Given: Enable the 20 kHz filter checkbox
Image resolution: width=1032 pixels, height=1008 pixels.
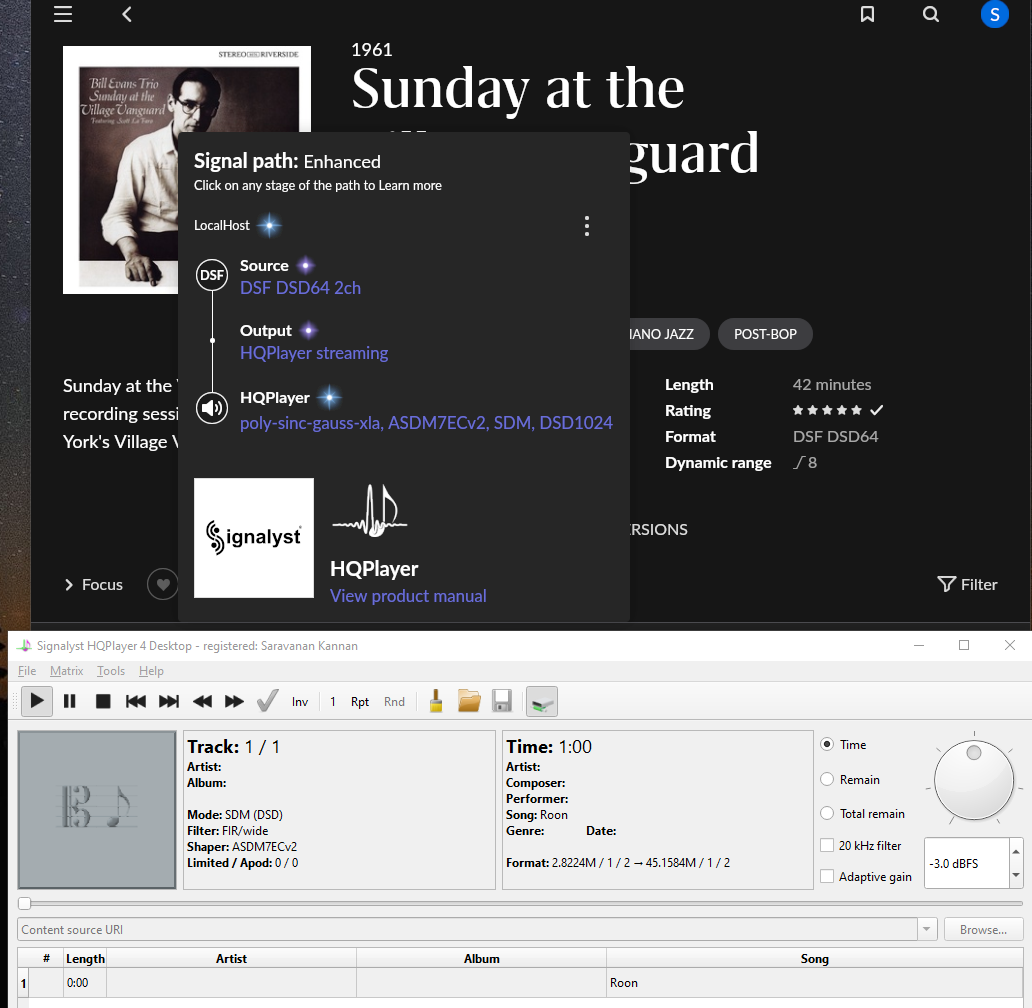Looking at the screenshot, I should pyautogui.click(x=827, y=845).
